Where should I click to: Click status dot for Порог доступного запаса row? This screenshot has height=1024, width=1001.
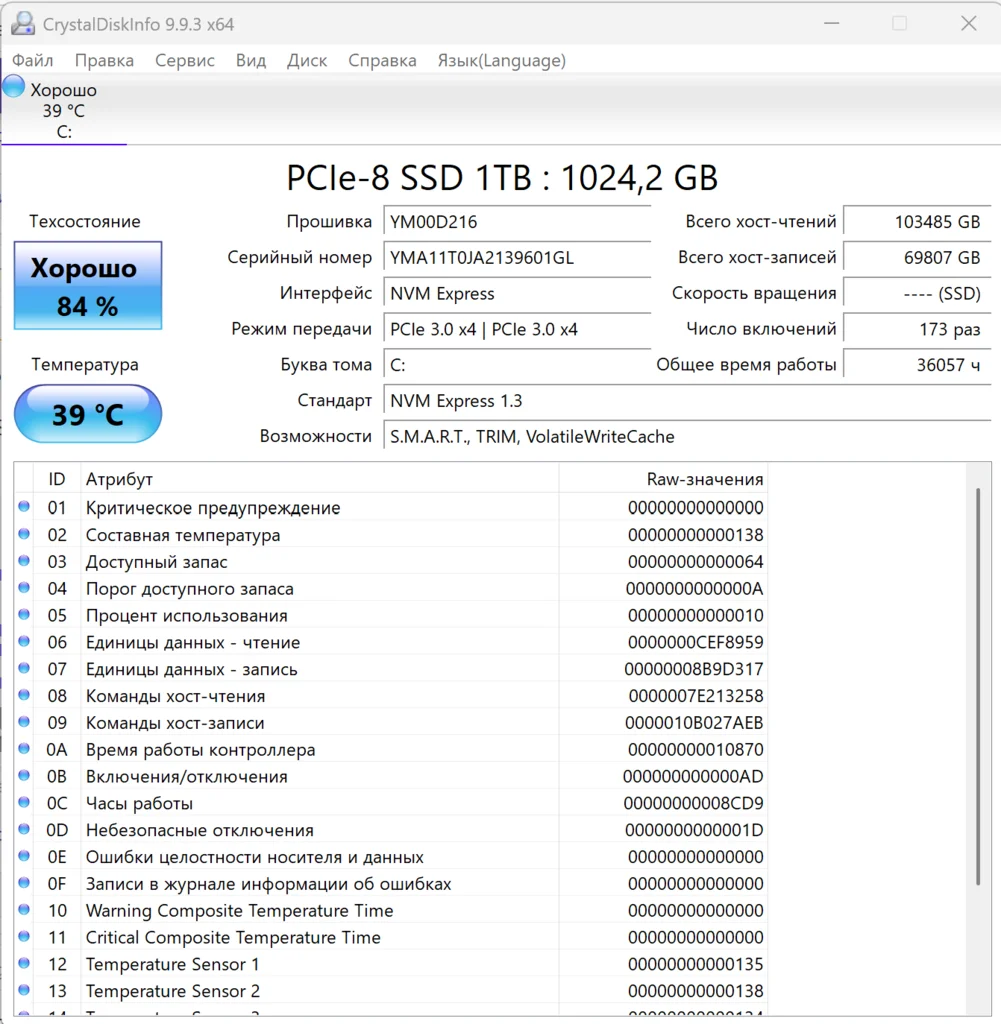(24, 588)
